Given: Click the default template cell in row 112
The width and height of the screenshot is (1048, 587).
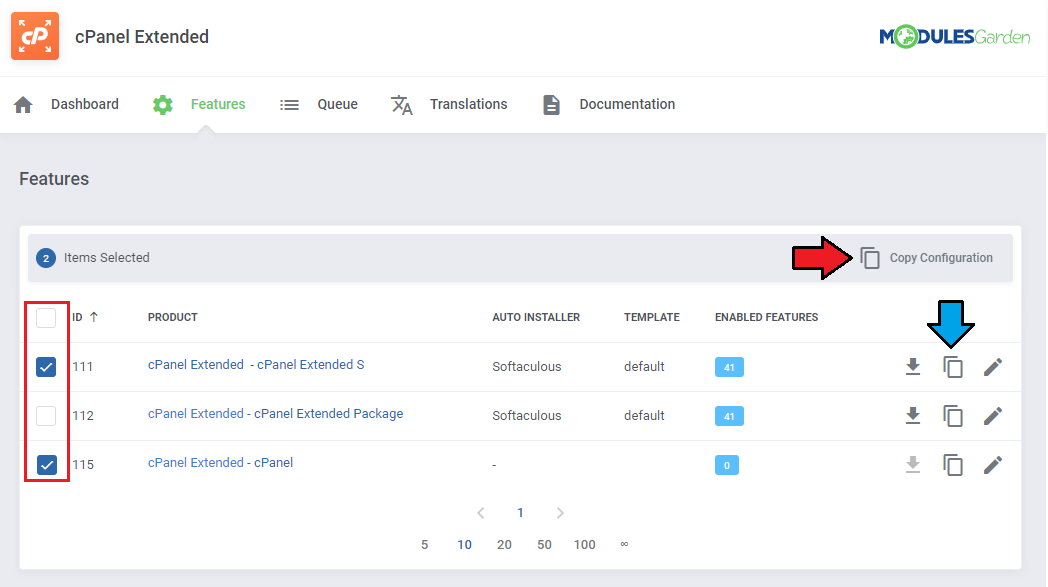Looking at the screenshot, I should pos(644,416).
